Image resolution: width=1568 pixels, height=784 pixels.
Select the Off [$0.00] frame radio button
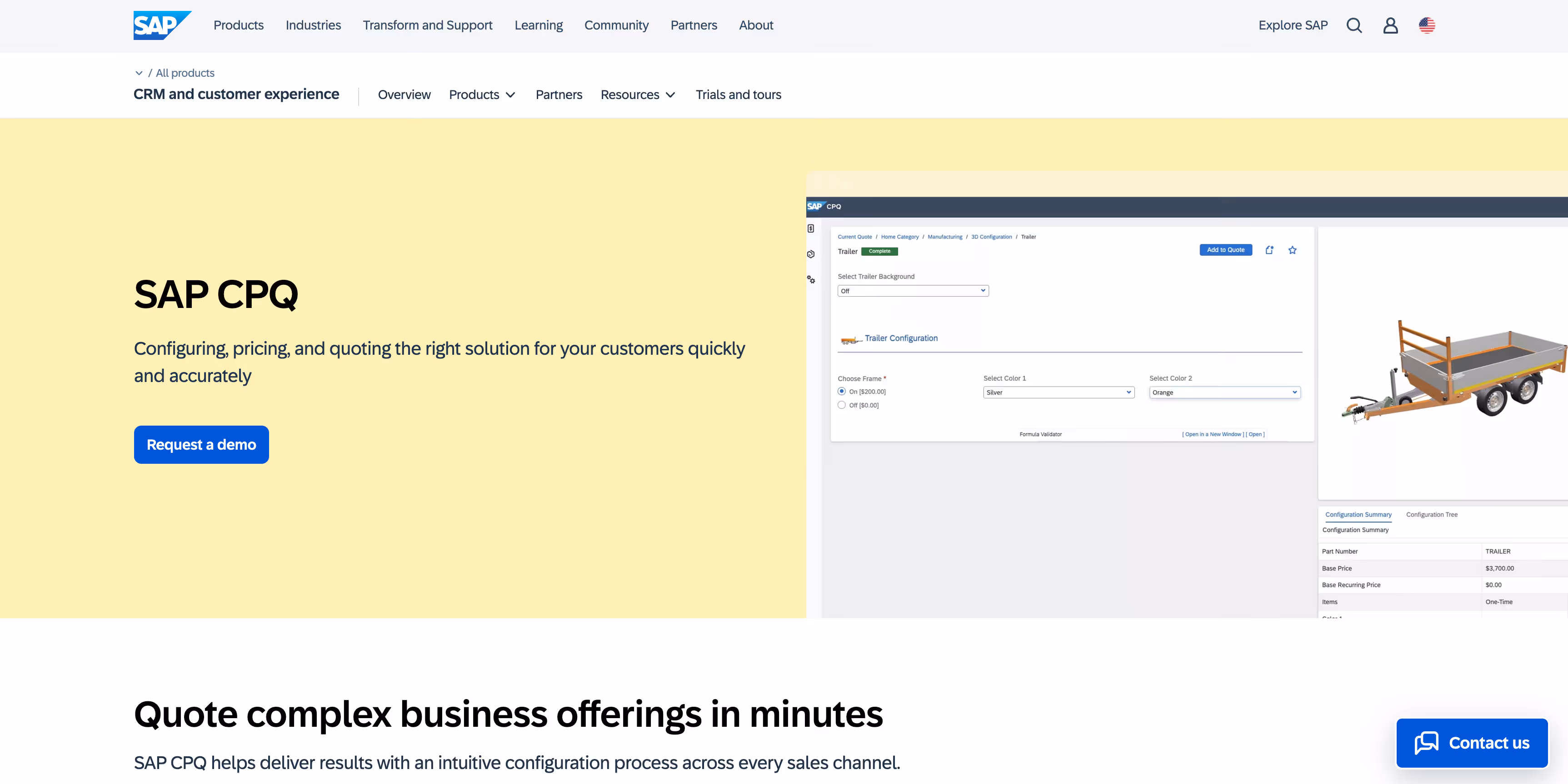pyautogui.click(x=841, y=405)
